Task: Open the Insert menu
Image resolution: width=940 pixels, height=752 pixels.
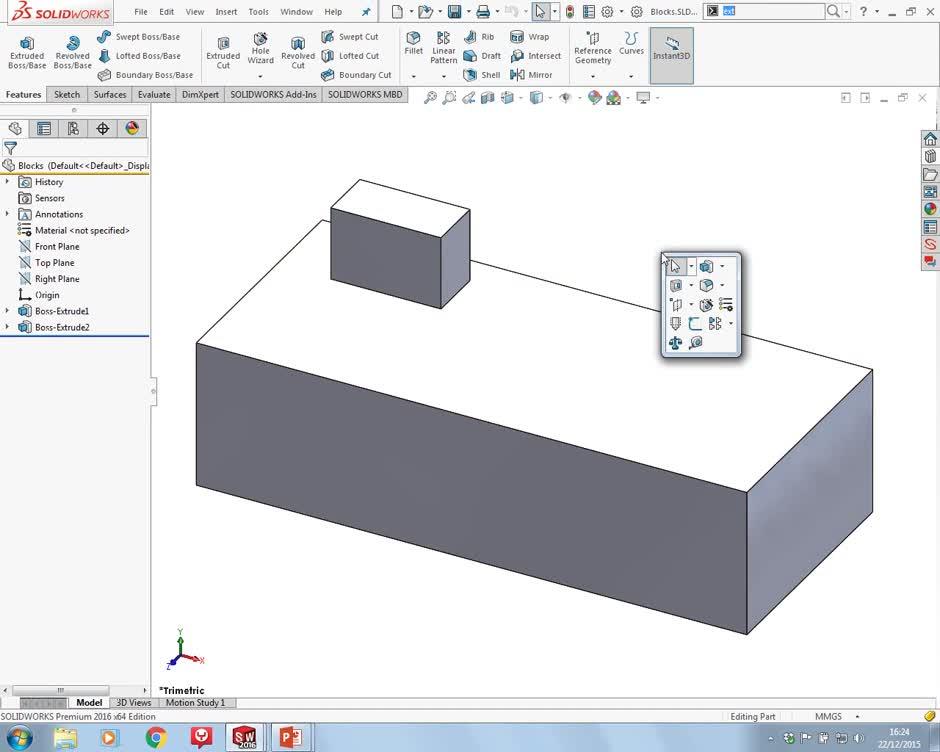Action: (226, 12)
